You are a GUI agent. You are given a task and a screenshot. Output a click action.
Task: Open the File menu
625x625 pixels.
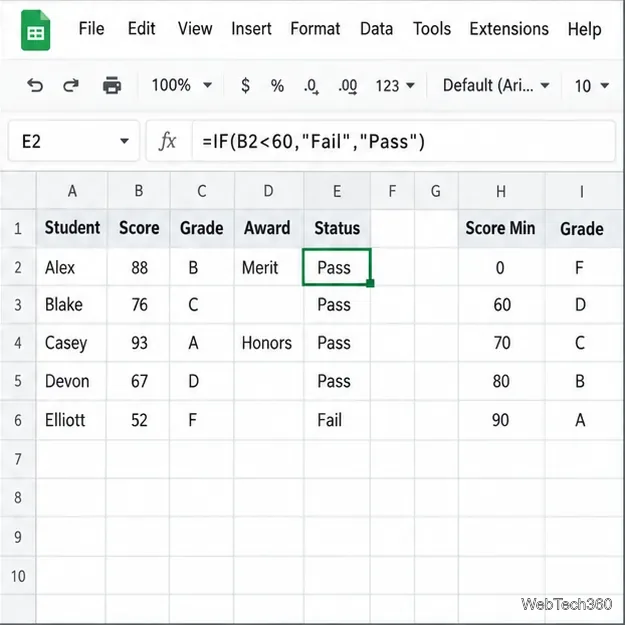pyautogui.click(x=91, y=29)
